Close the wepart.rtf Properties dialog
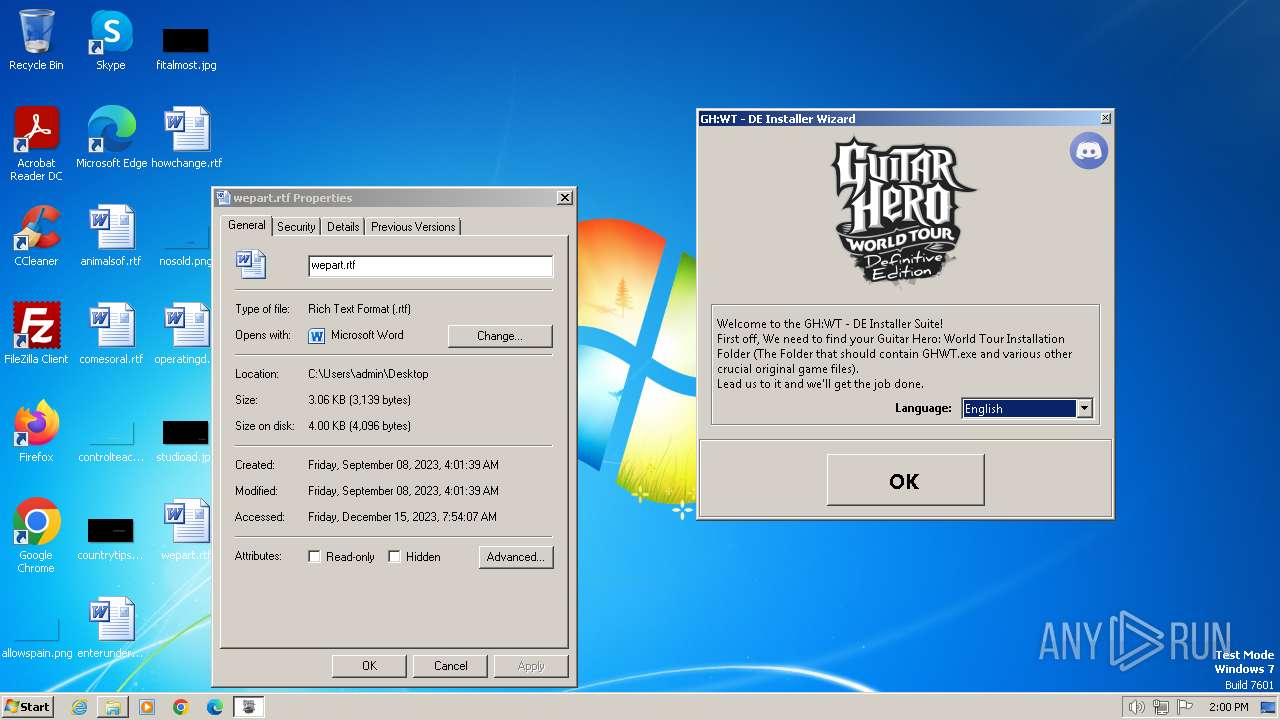 [x=564, y=198]
